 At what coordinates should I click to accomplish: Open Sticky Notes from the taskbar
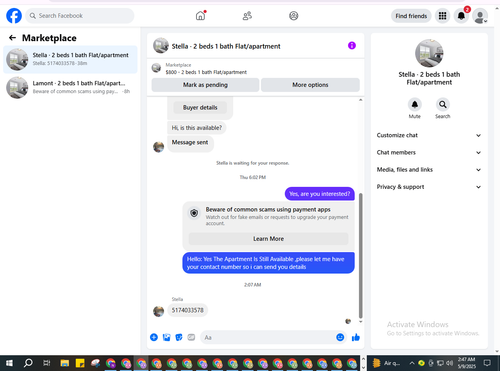tap(80, 363)
